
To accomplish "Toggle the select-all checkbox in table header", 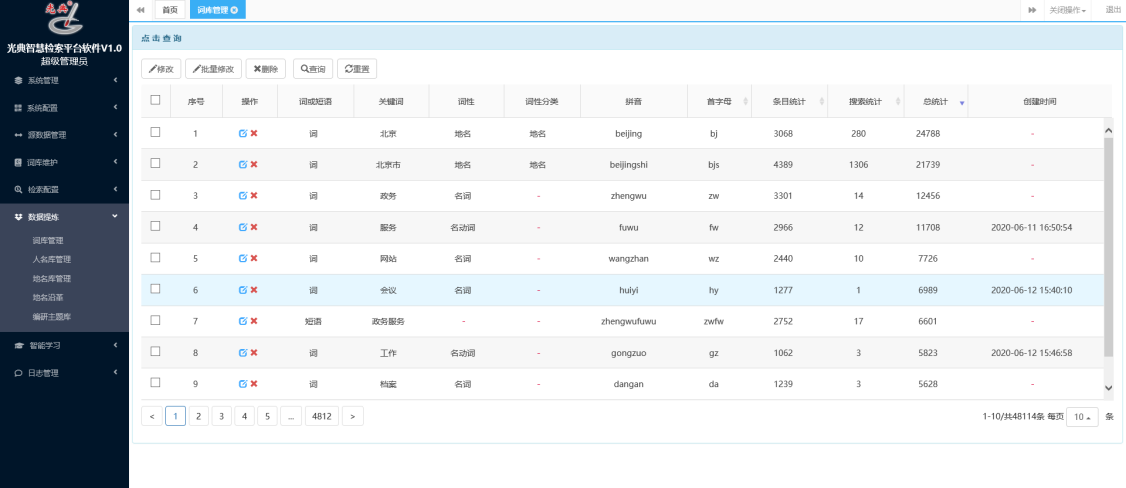I will coord(155,100).
